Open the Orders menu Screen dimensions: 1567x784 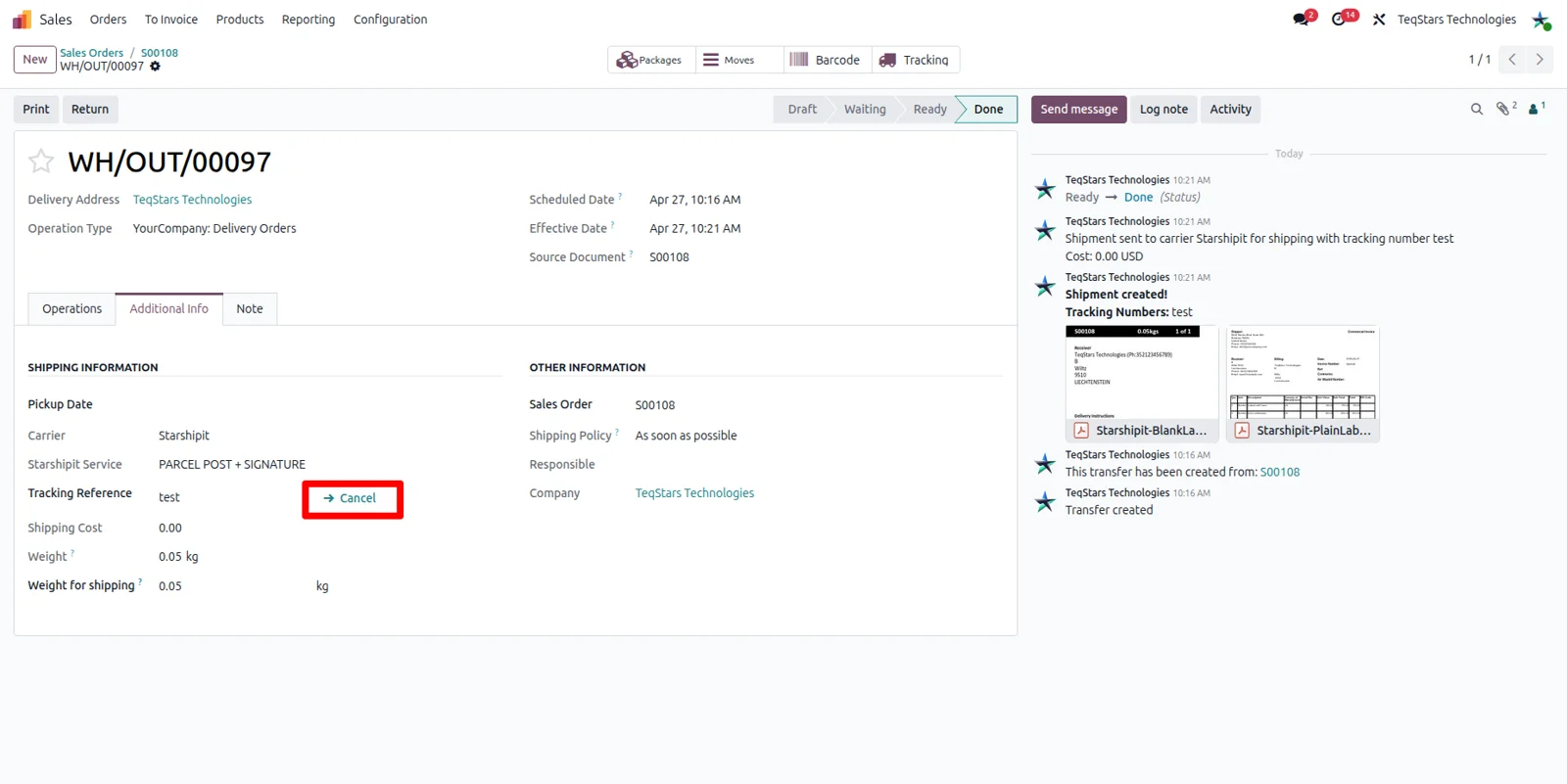pos(108,20)
